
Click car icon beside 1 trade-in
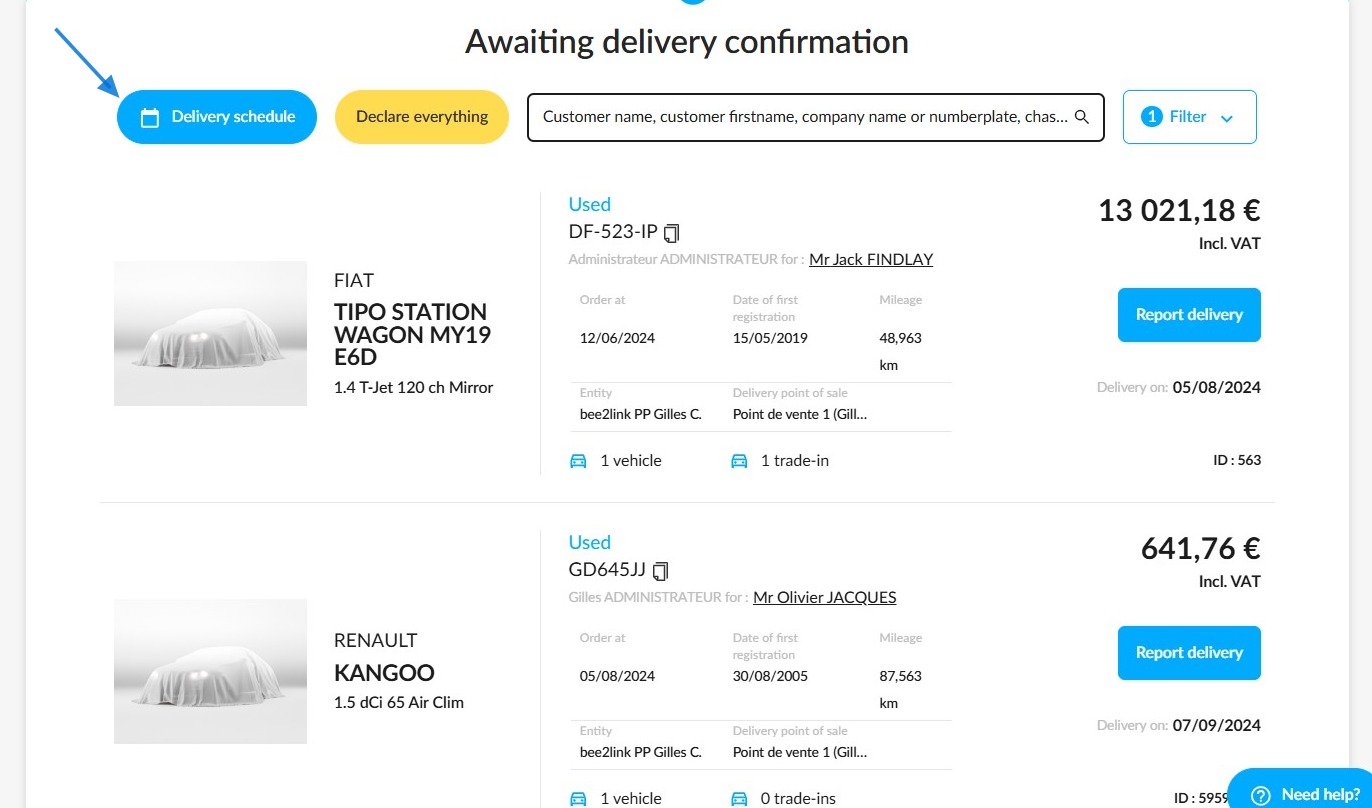pyautogui.click(x=739, y=461)
